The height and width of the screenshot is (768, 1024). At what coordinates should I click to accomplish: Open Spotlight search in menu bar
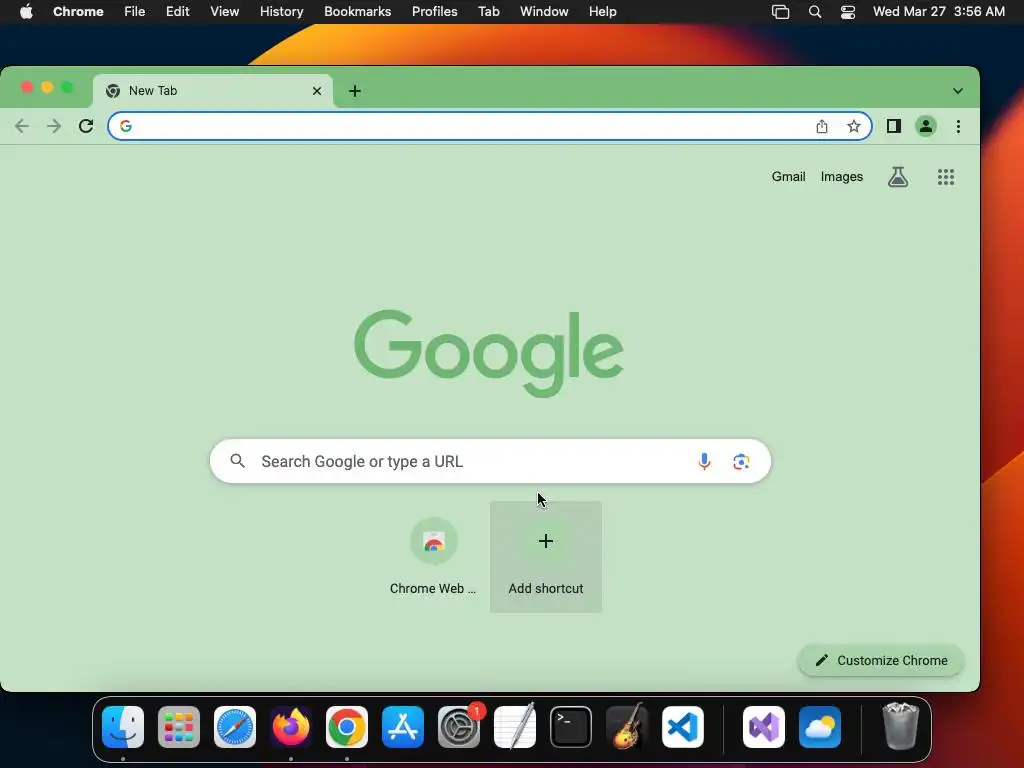[x=815, y=12]
